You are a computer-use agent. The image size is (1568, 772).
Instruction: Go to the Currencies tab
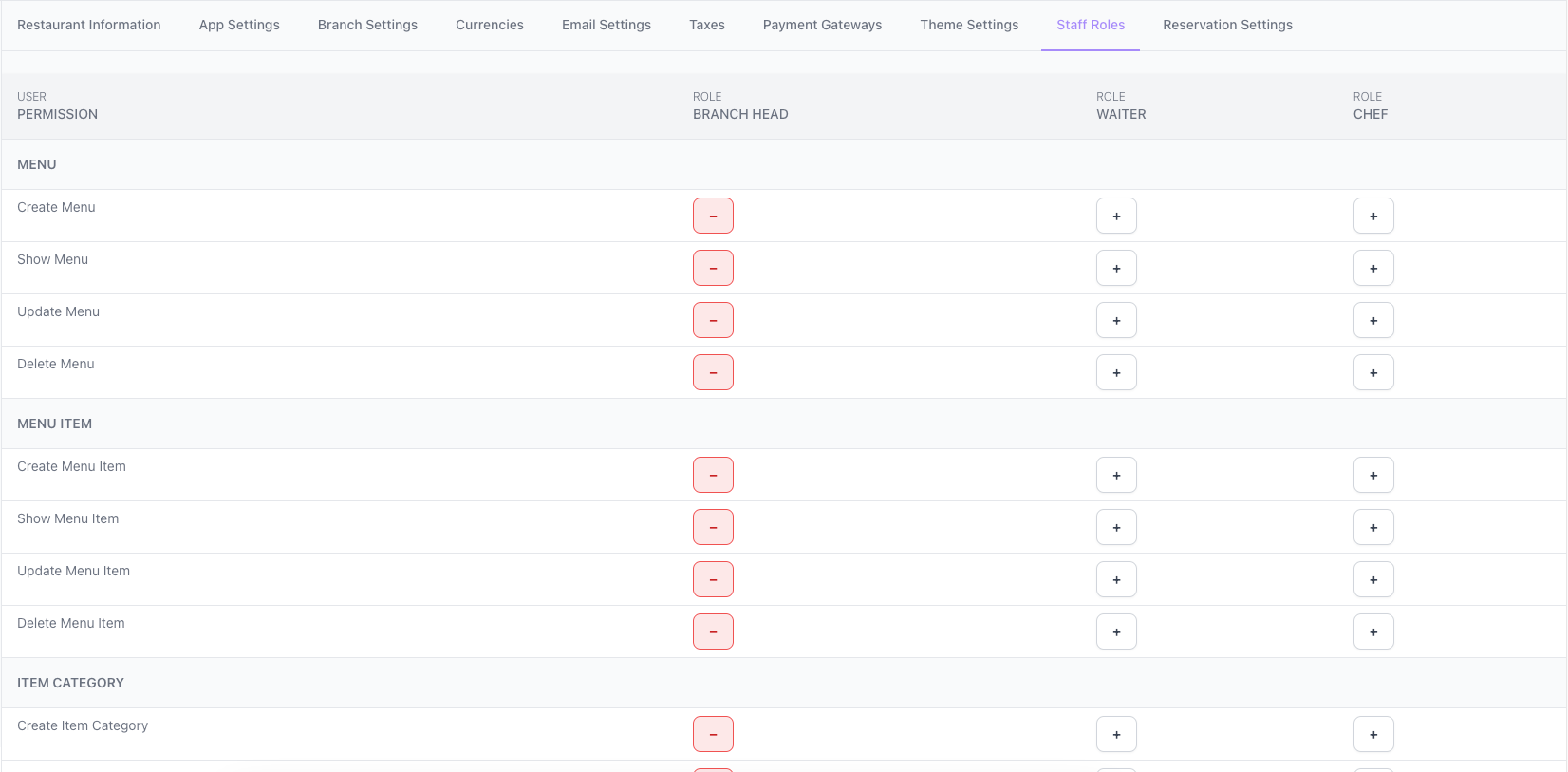coord(490,25)
